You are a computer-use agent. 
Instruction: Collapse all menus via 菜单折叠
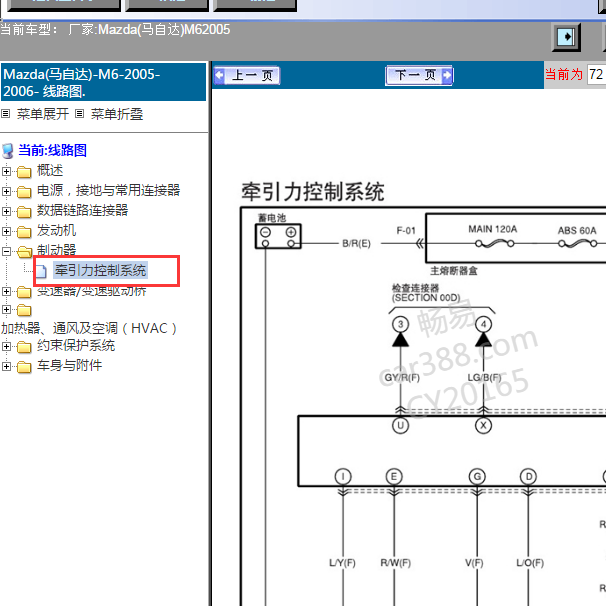[x=117, y=114]
